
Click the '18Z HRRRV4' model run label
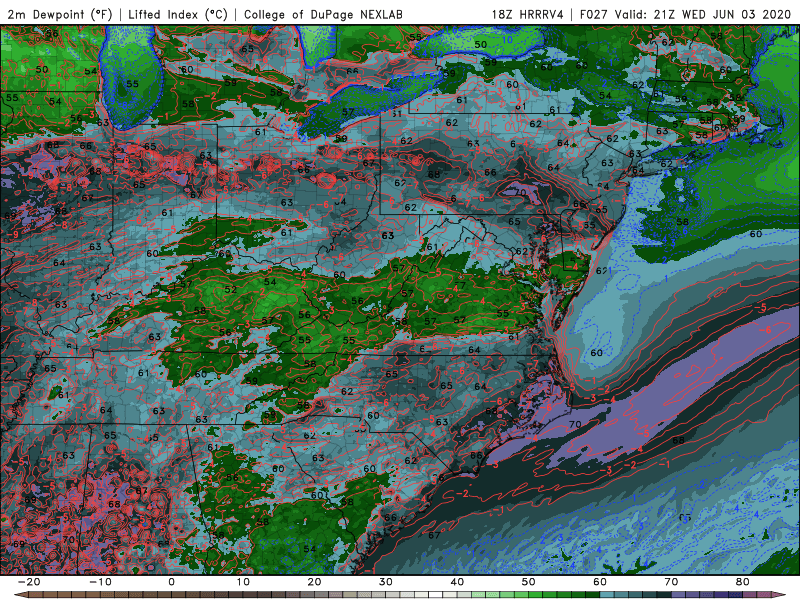528,15
